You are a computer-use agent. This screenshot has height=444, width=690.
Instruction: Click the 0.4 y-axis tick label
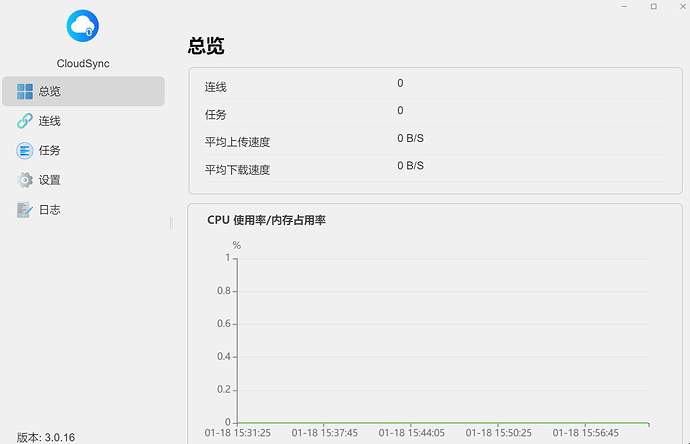224,356
